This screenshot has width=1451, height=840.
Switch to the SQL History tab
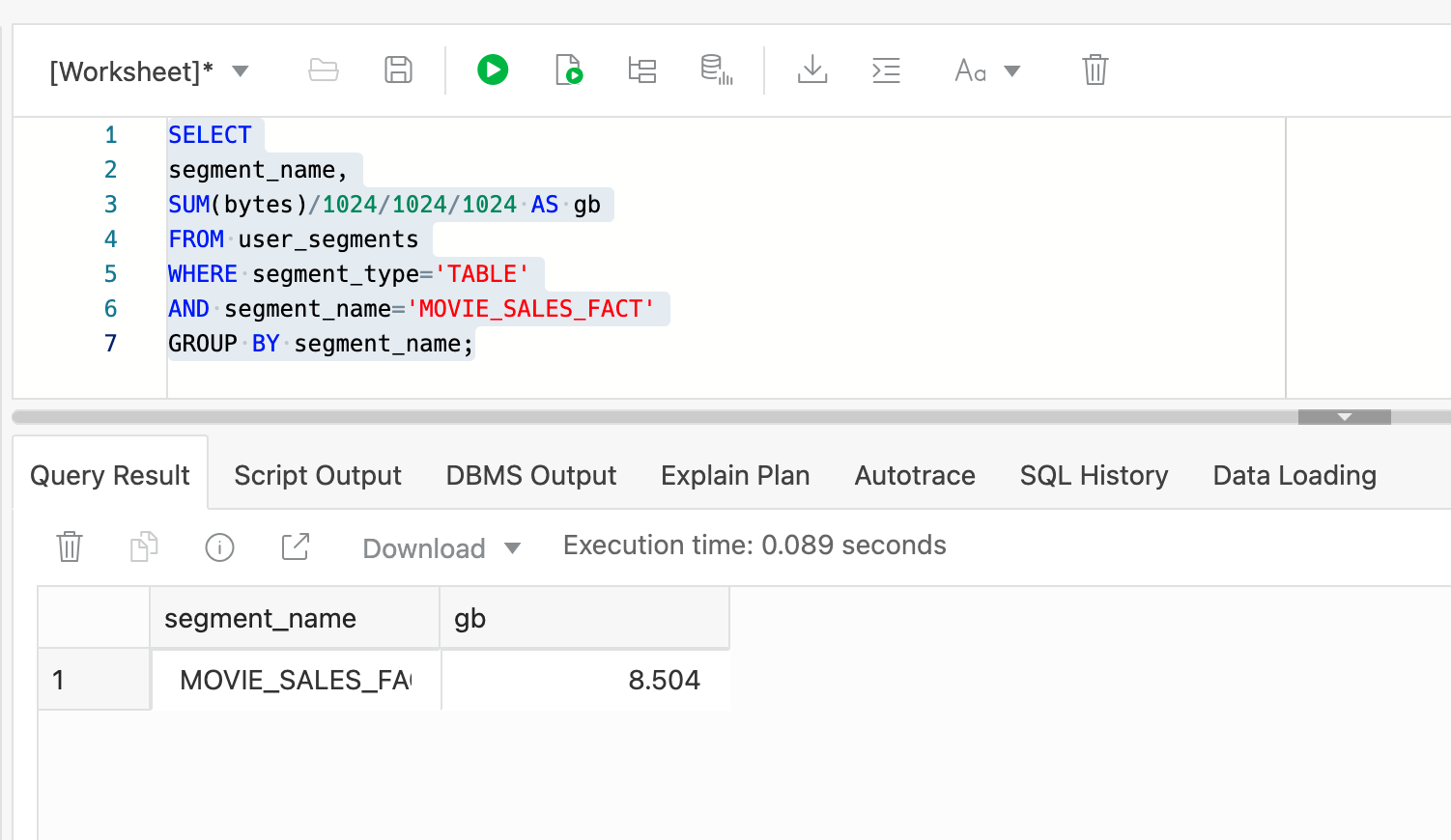pyautogui.click(x=1094, y=475)
